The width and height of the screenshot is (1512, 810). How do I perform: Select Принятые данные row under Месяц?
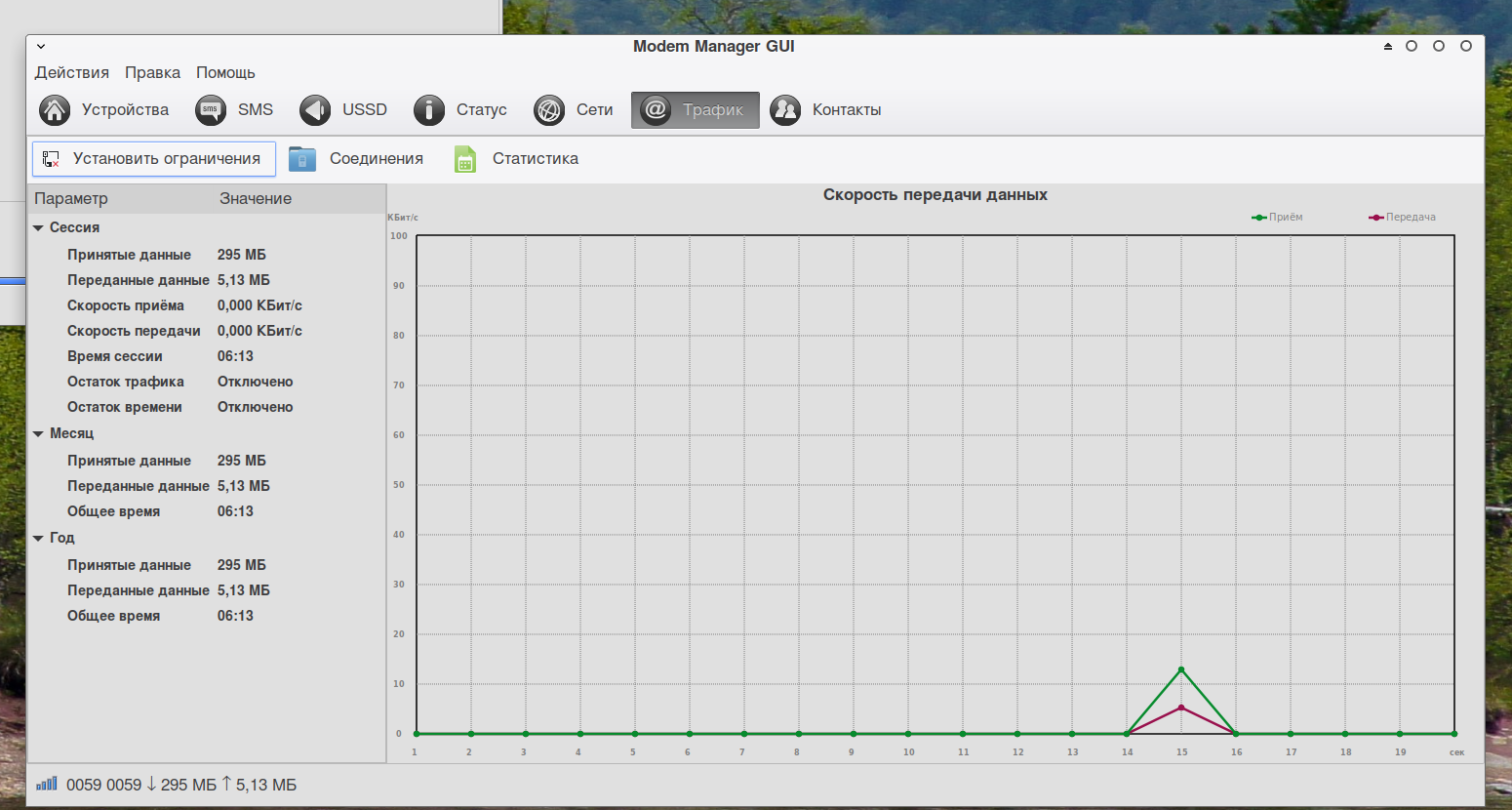point(207,461)
